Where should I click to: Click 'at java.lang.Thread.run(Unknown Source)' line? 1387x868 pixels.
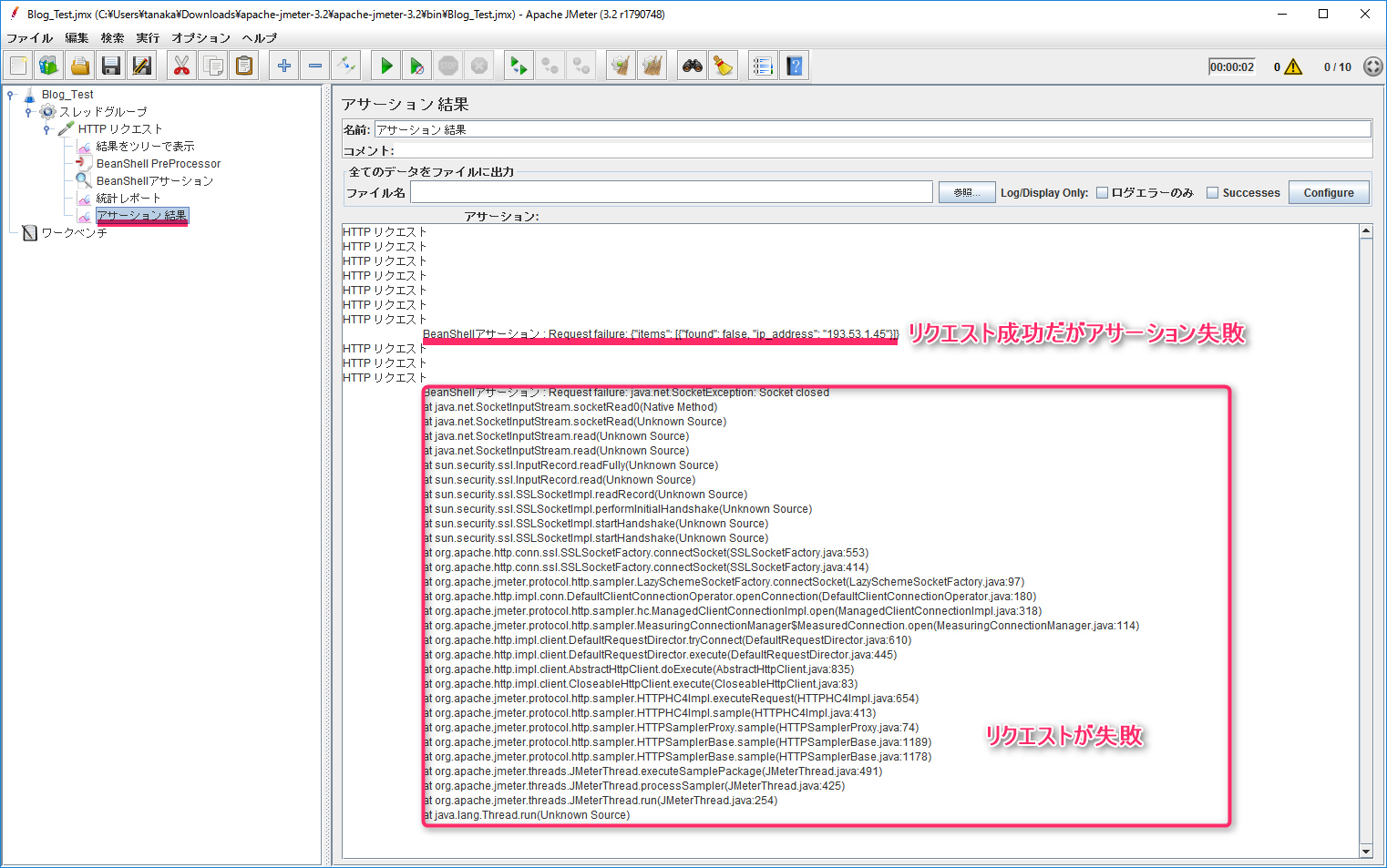527,815
